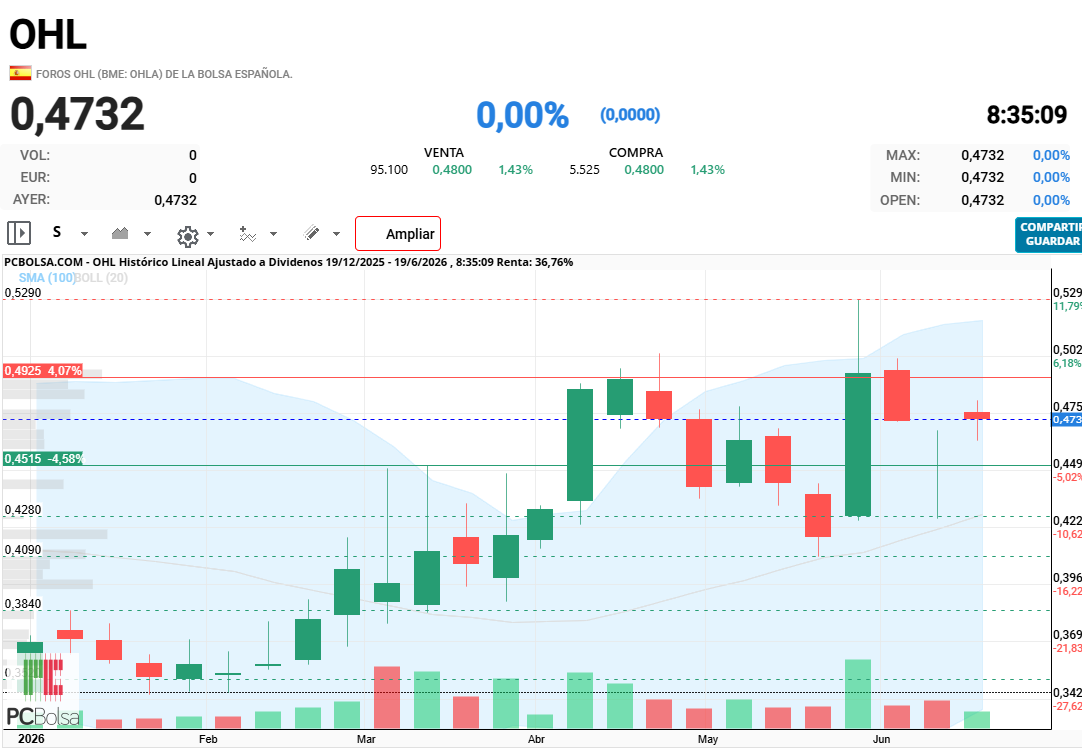Image resolution: width=1082 pixels, height=748 pixels.
Task: Click the 0,5290 level label
Action: pos(23,293)
